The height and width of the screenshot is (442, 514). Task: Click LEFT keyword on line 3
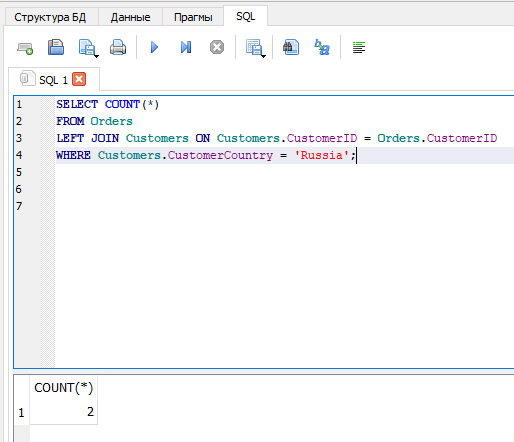click(70, 138)
